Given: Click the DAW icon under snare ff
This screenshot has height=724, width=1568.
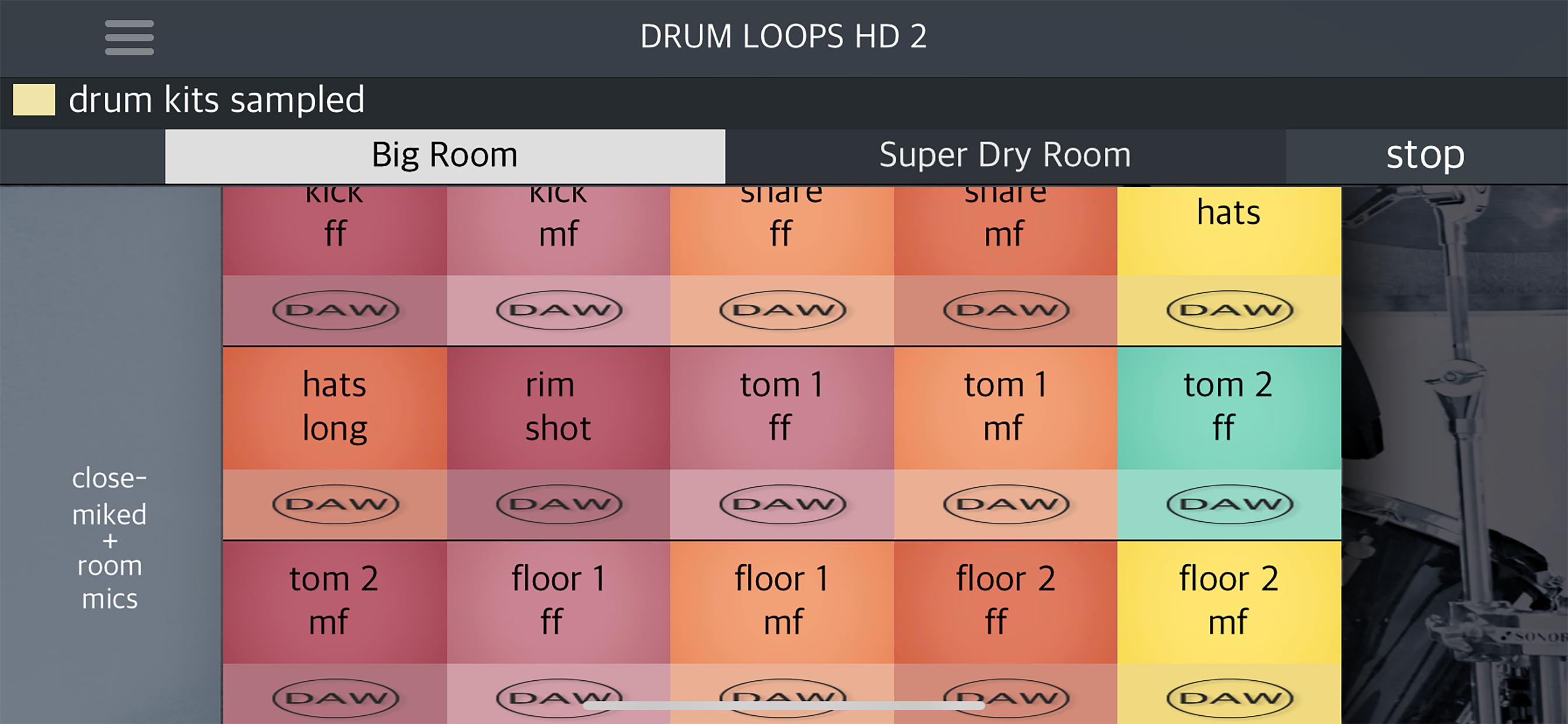Looking at the screenshot, I should (783, 310).
